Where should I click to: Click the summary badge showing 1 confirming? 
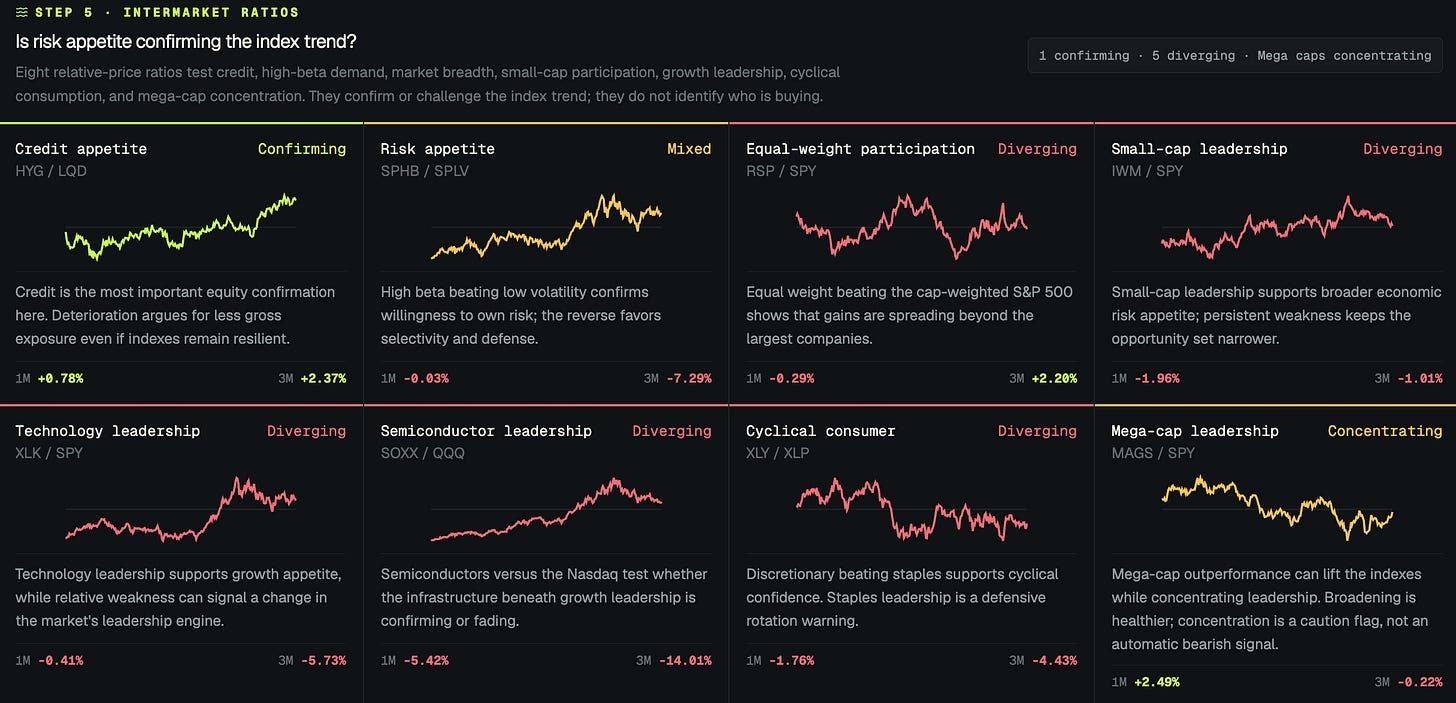(x=1236, y=55)
